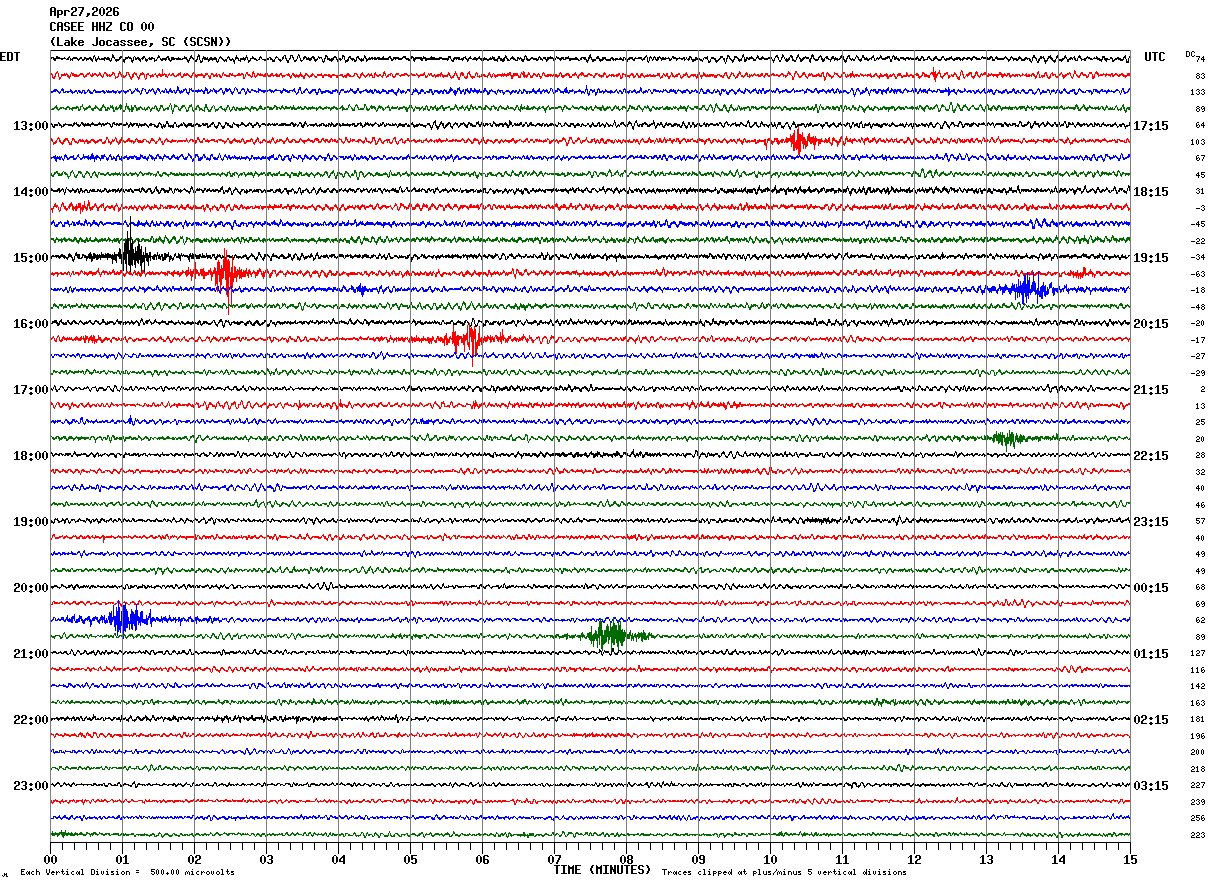Click the '19:15' UTC time label
1210x886 pixels.
coord(1151,258)
